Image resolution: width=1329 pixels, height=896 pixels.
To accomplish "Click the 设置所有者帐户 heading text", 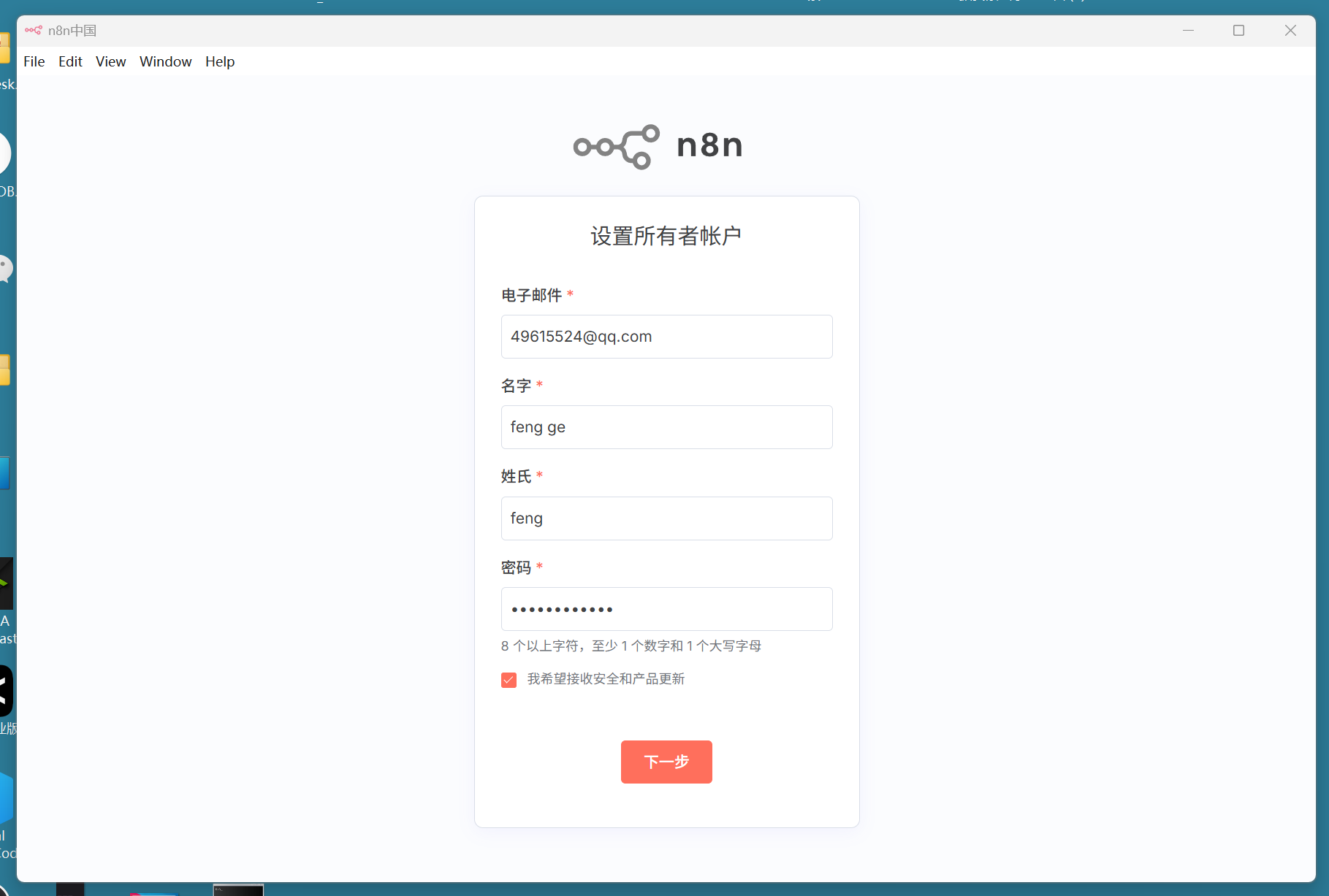I will pyautogui.click(x=666, y=236).
